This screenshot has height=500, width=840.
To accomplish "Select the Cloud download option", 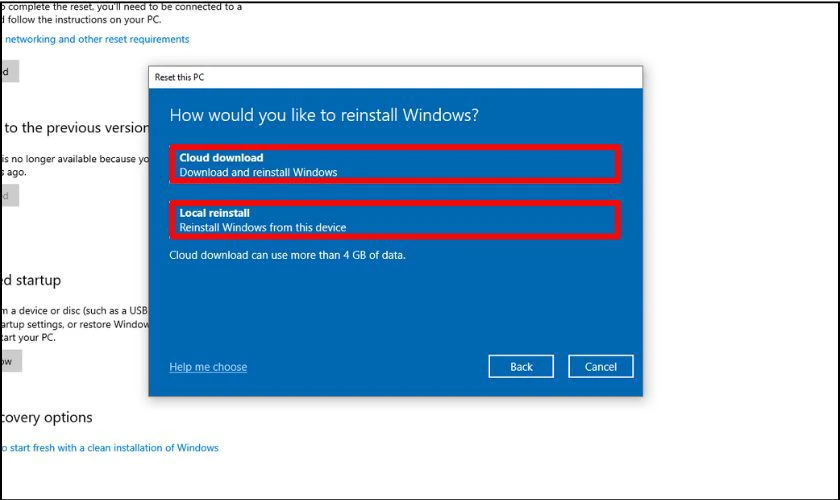I will 394,165.
